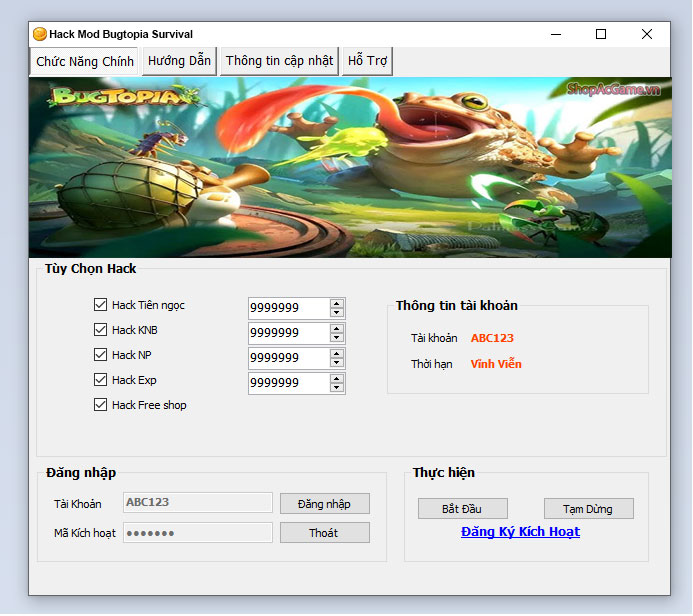The width and height of the screenshot is (693, 616).
Task: Increase Hack Tiên ngọc value with up arrow
Action: pos(337,304)
